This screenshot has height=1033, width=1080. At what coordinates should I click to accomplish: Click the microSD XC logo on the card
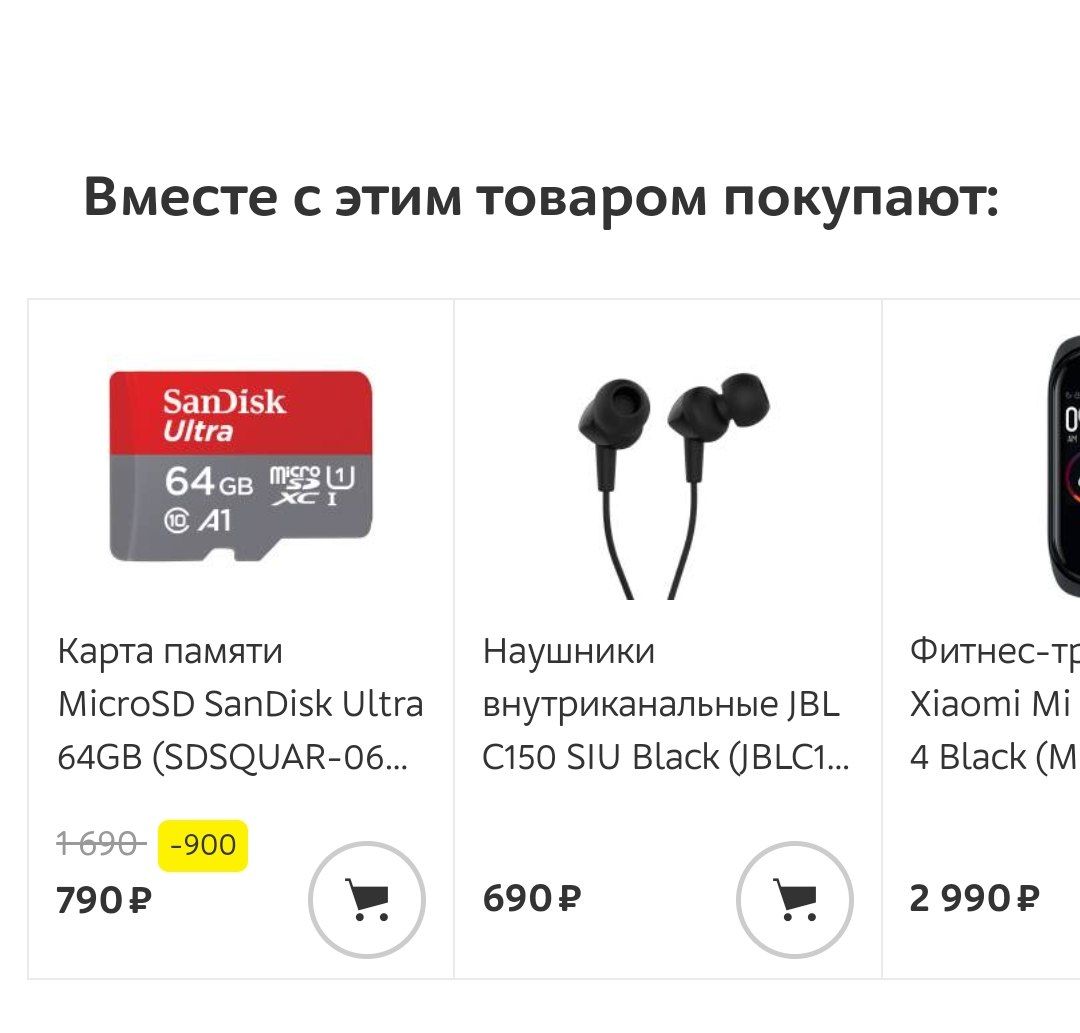[295, 485]
